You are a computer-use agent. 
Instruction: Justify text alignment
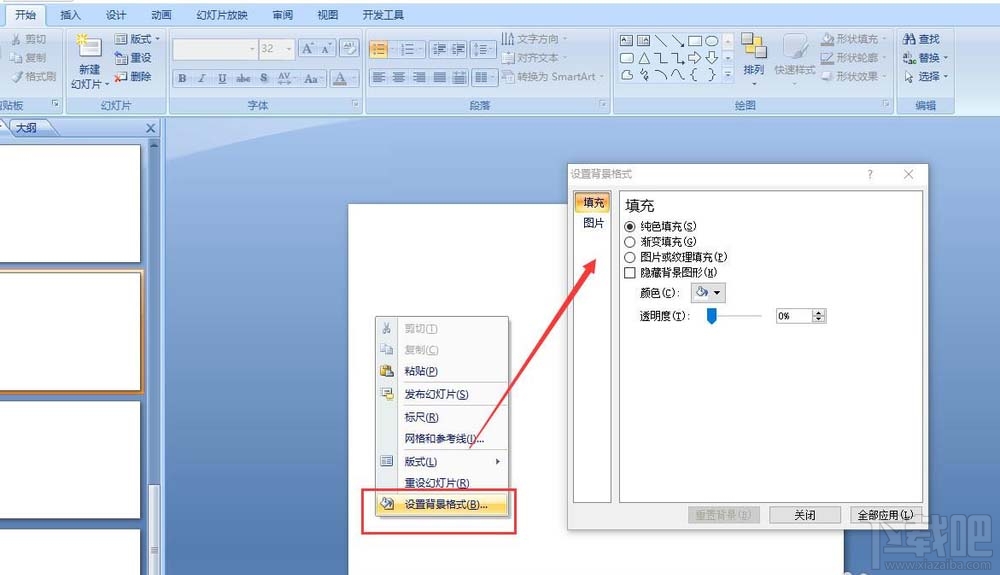point(439,77)
